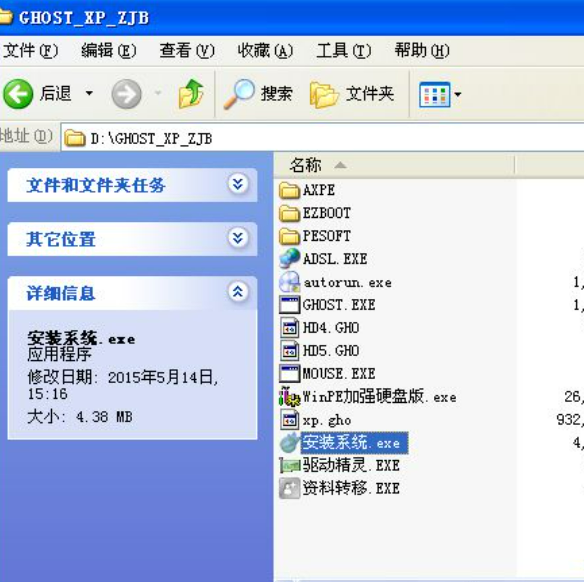584x582 pixels.
Task: Select the MOUSE.EXE file name
Action: (x=339, y=374)
